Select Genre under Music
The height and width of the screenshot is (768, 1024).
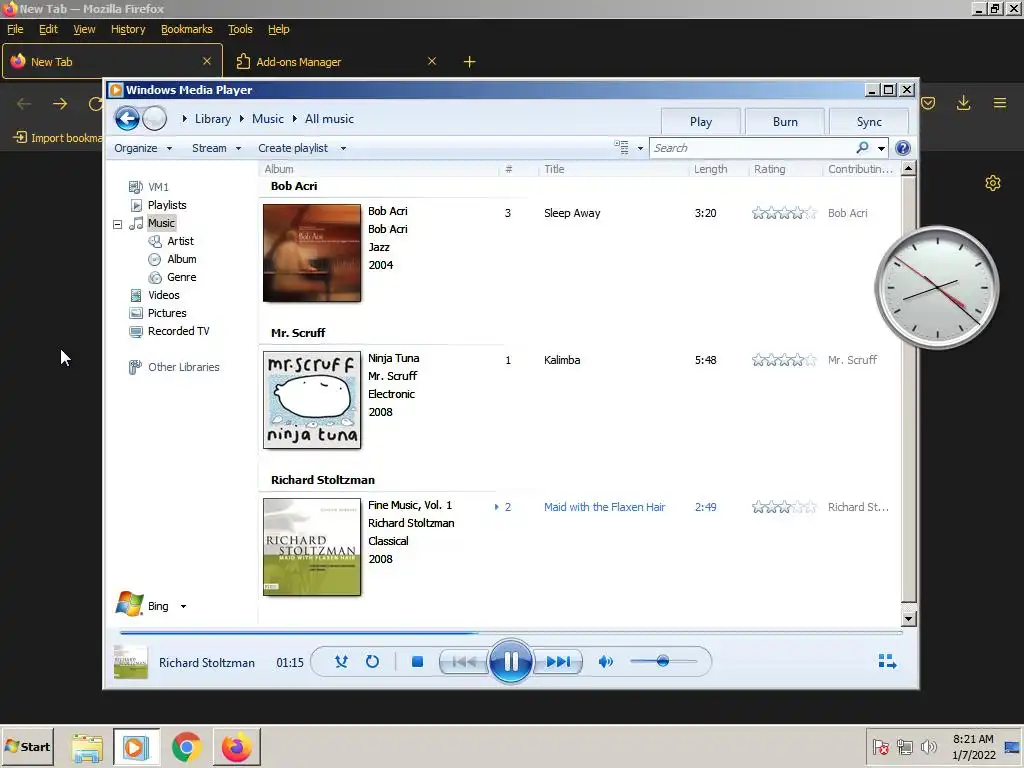pyautogui.click(x=172, y=277)
